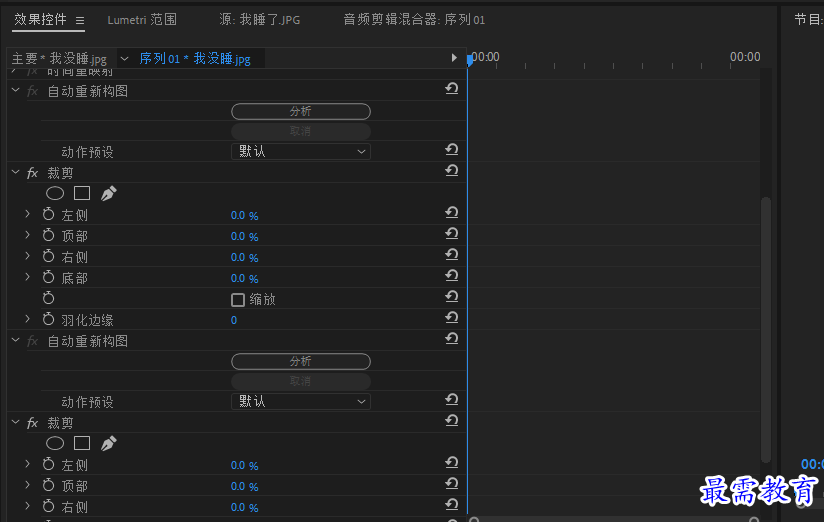This screenshot has height=522, width=824.
Task: Reset the second 裁剪 effect
Action: [x=451, y=421]
